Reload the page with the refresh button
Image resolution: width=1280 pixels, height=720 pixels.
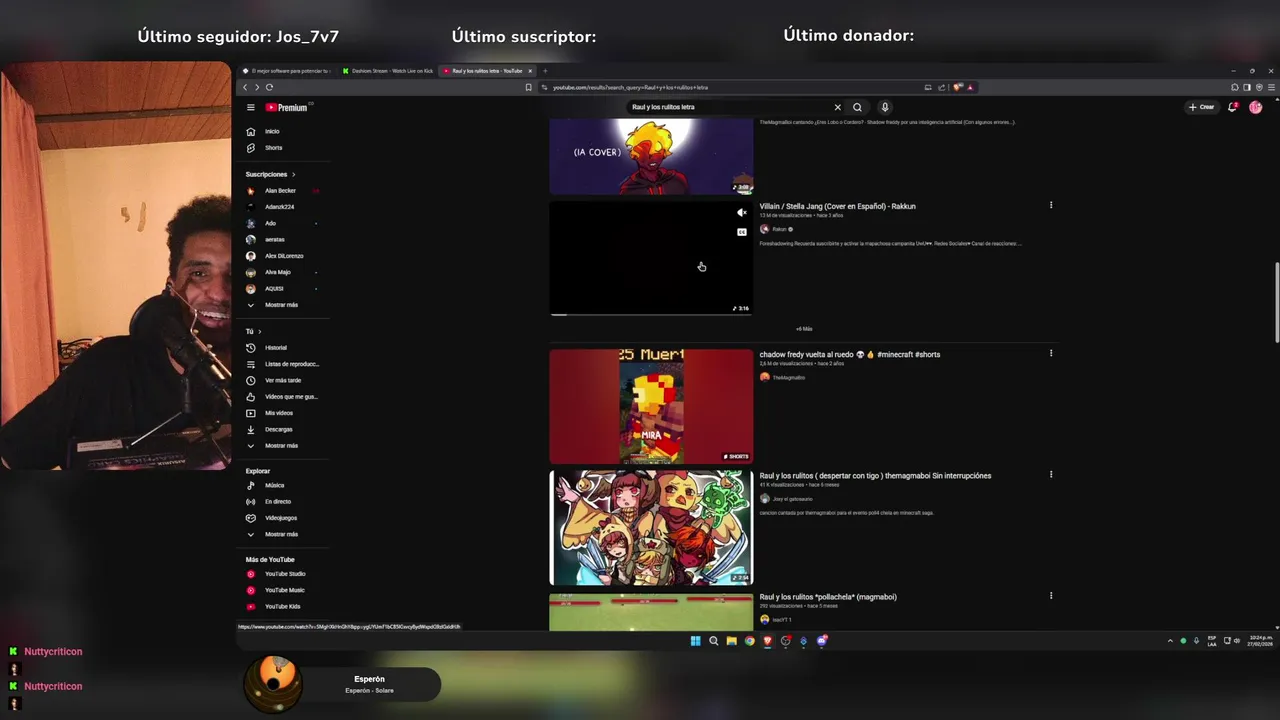269,87
